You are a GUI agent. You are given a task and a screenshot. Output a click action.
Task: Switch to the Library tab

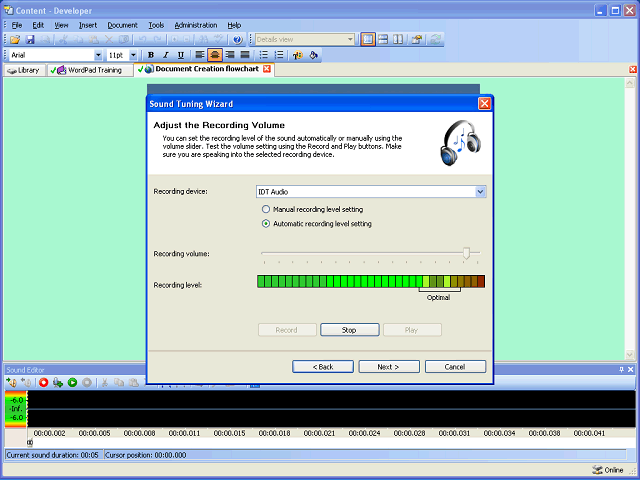(x=24, y=70)
